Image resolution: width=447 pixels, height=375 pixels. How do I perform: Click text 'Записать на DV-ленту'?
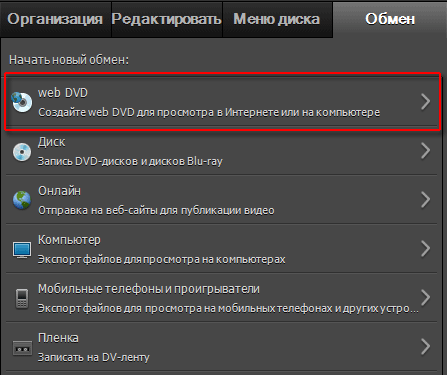pyautogui.click(x=94, y=357)
